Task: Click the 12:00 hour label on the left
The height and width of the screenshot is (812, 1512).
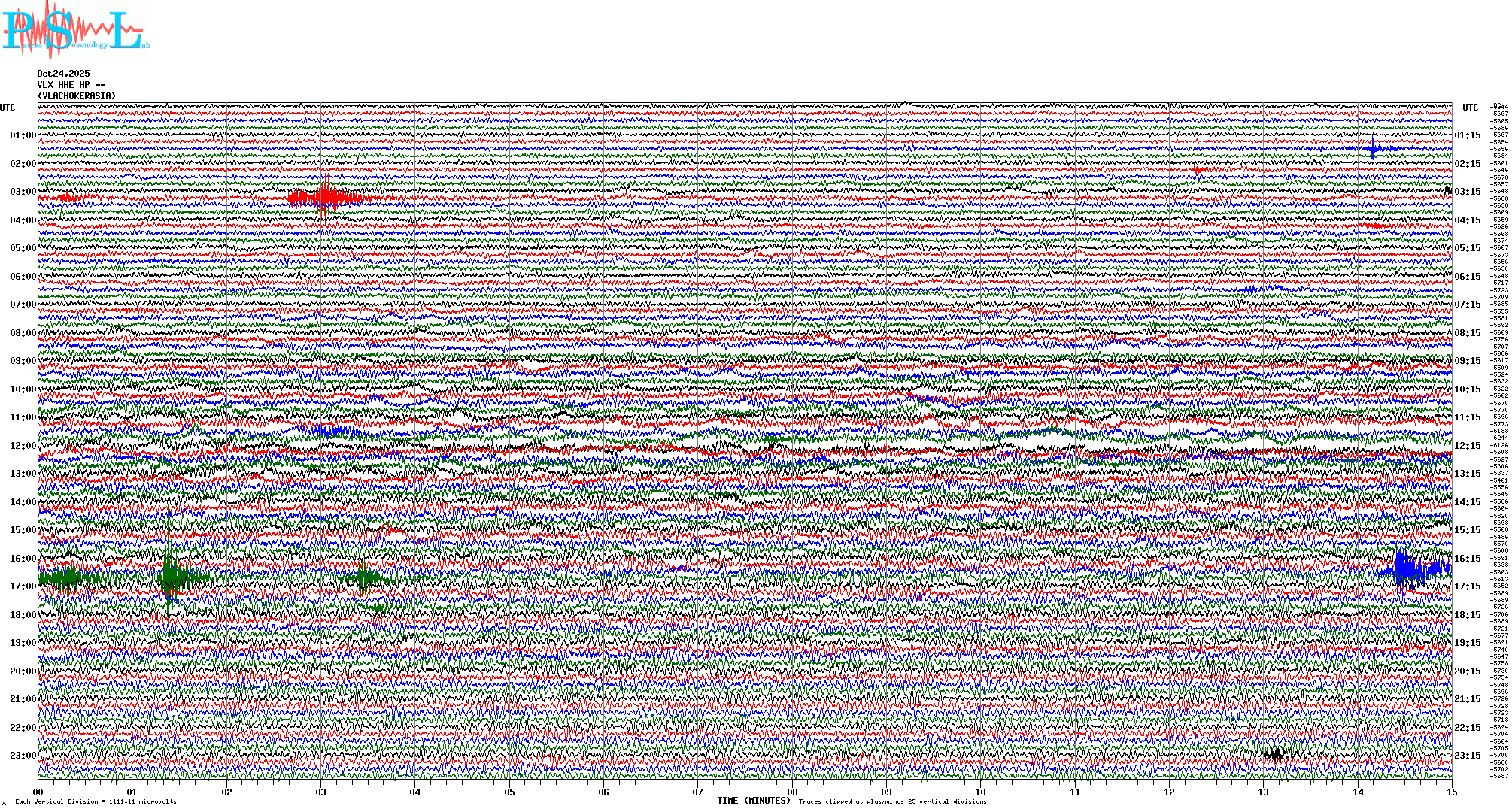Action: 23,446
